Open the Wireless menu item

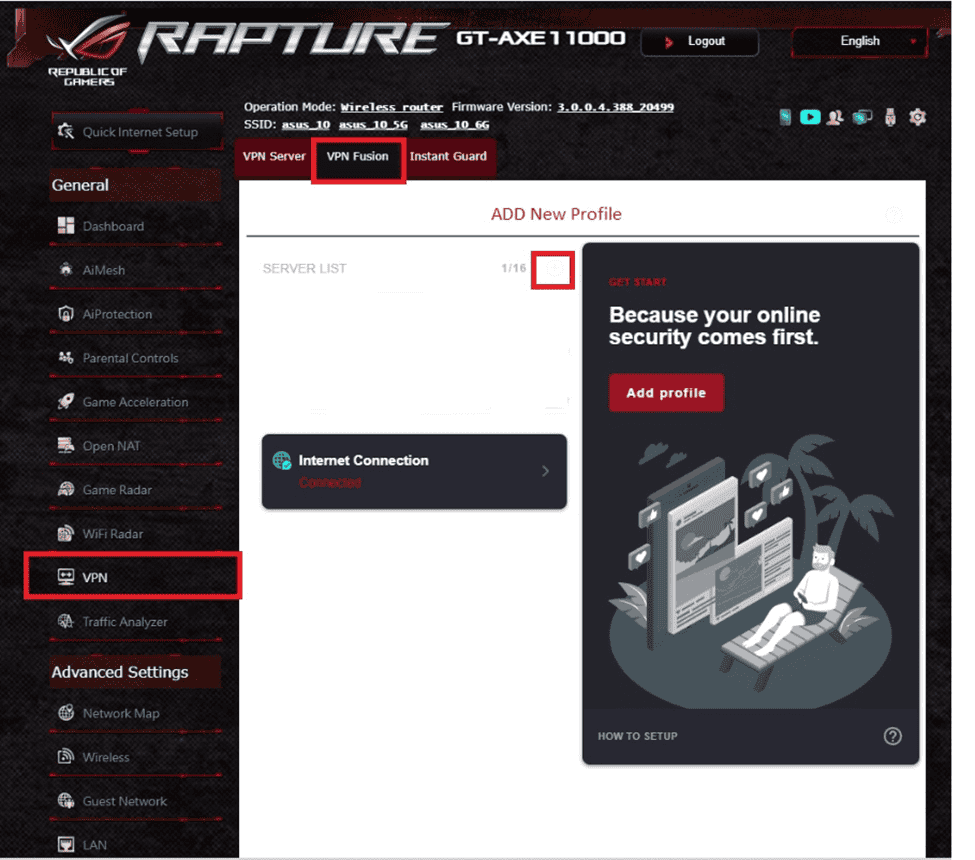click(x=136, y=757)
